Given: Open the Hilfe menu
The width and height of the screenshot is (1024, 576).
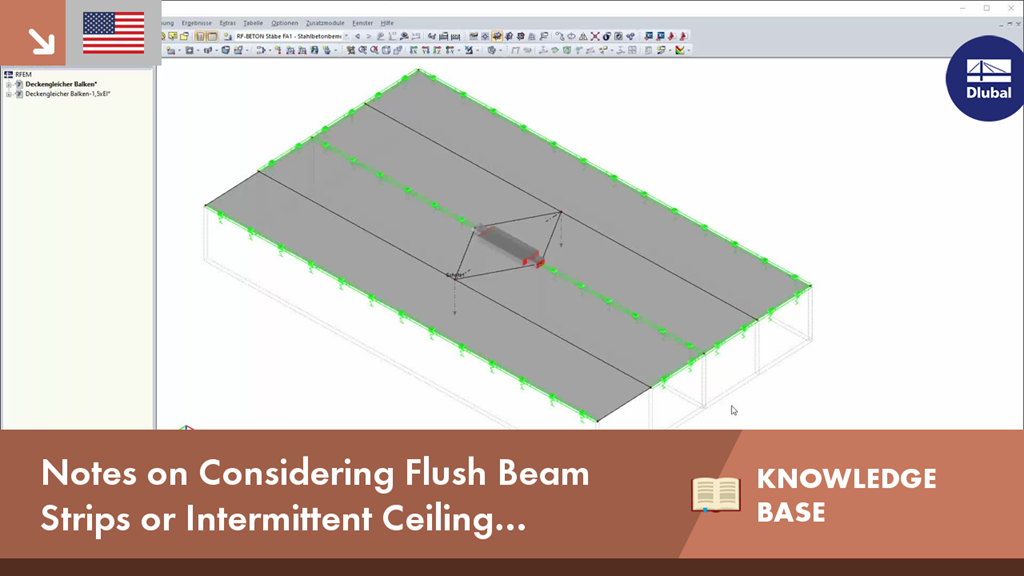Looking at the screenshot, I should coord(387,23).
